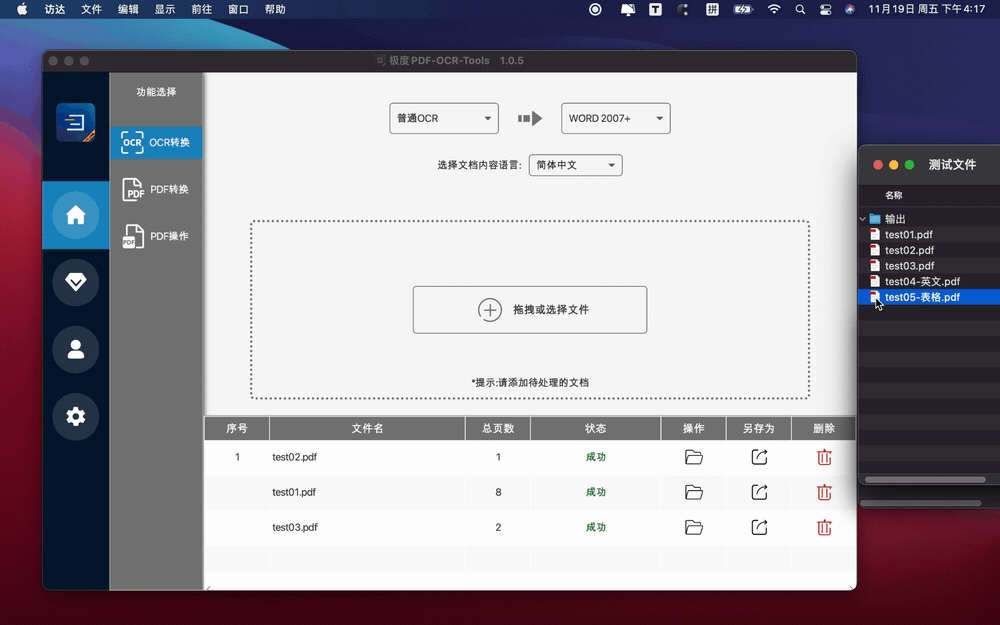Open Control Center in the menu bar
Viewport: 1000px width, 625px height.
825,9
